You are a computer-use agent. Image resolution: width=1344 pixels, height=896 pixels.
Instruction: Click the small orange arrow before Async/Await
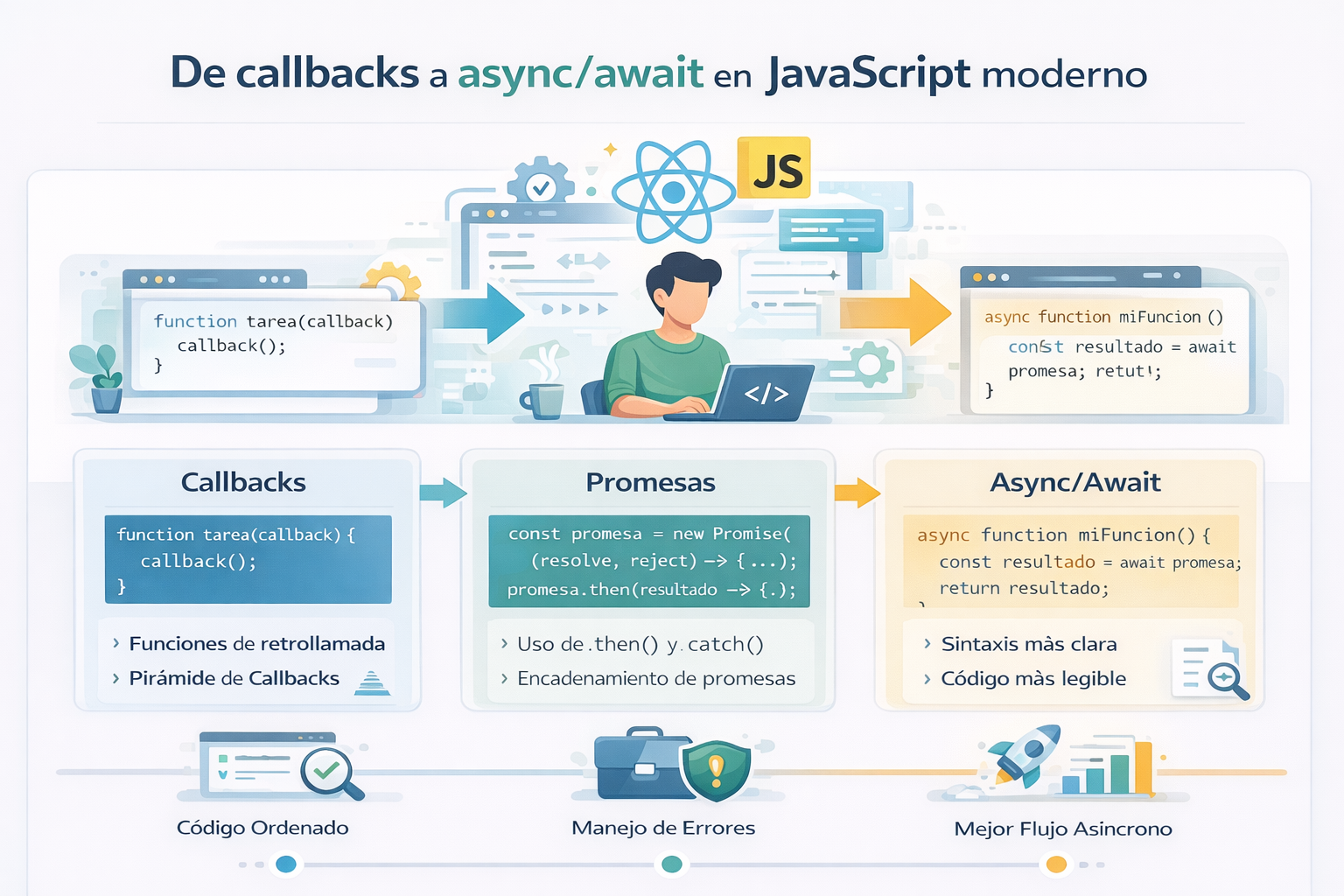[857, 493]
